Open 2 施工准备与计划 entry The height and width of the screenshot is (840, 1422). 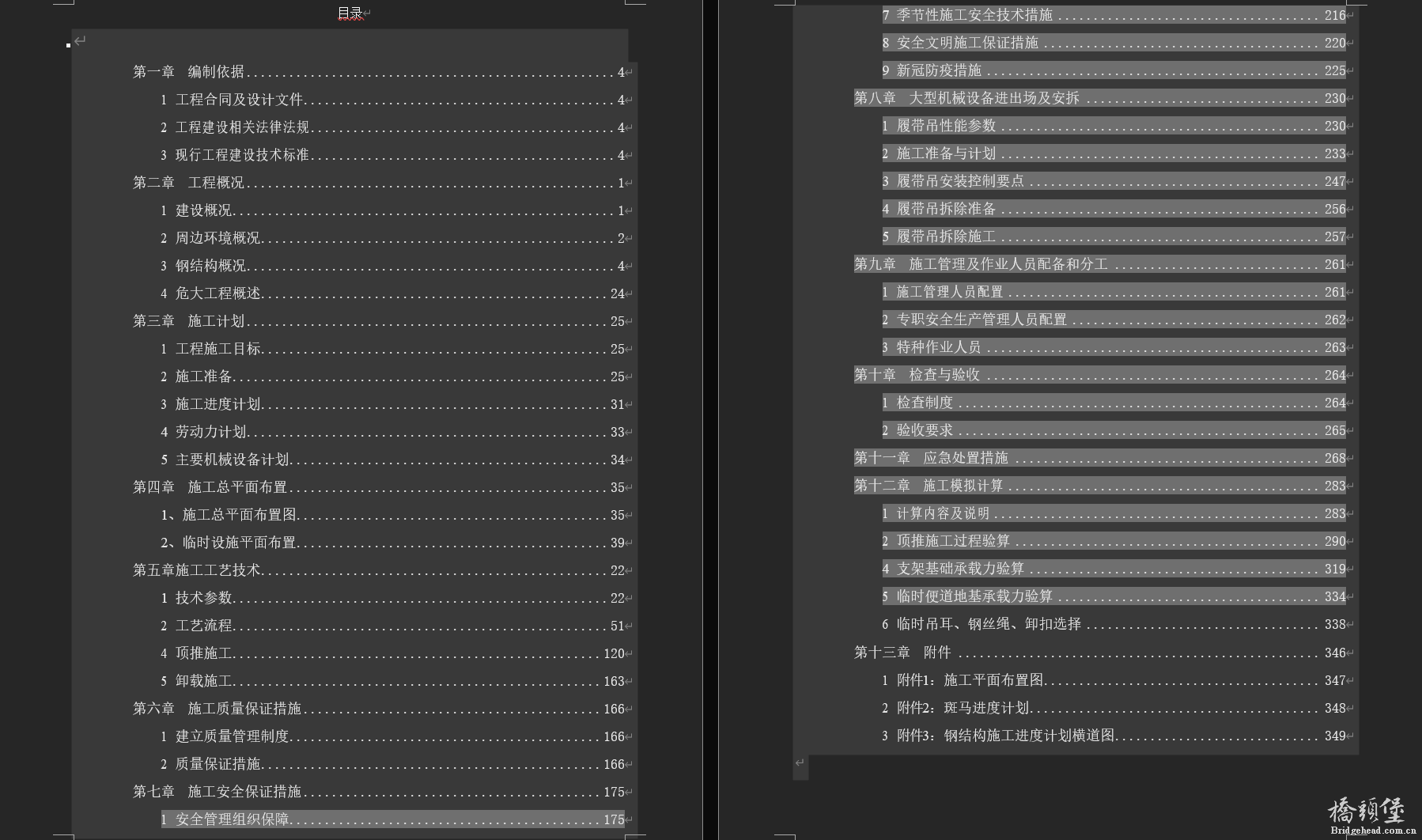click(1114, 153)
